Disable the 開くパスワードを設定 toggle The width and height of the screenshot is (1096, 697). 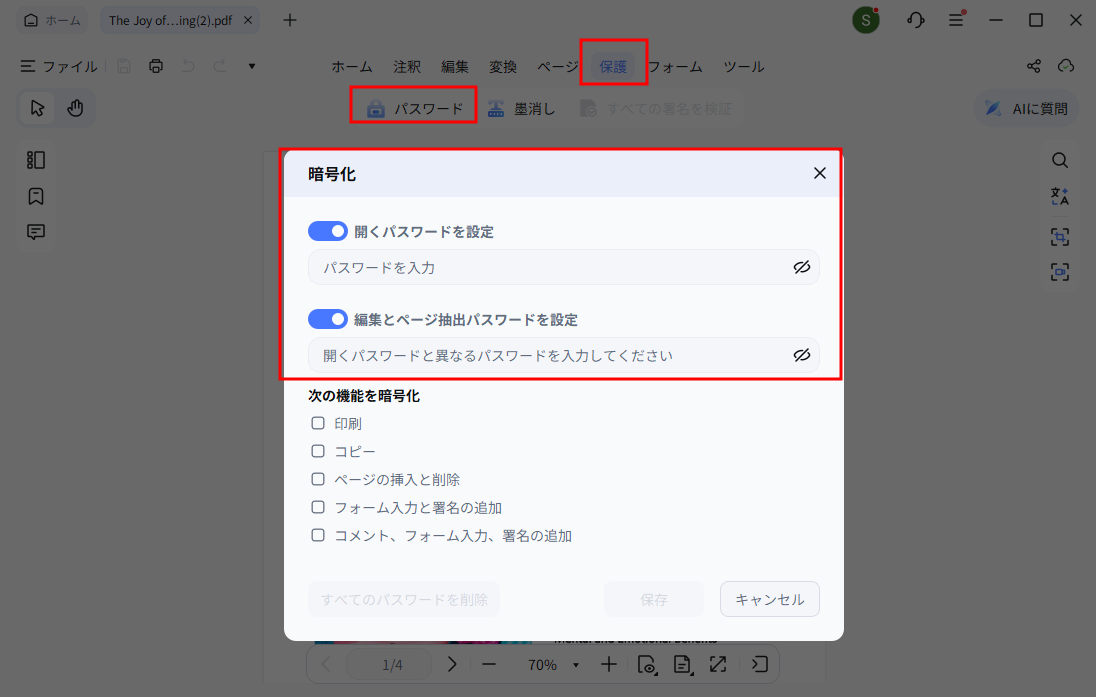(x=327, y=231)
